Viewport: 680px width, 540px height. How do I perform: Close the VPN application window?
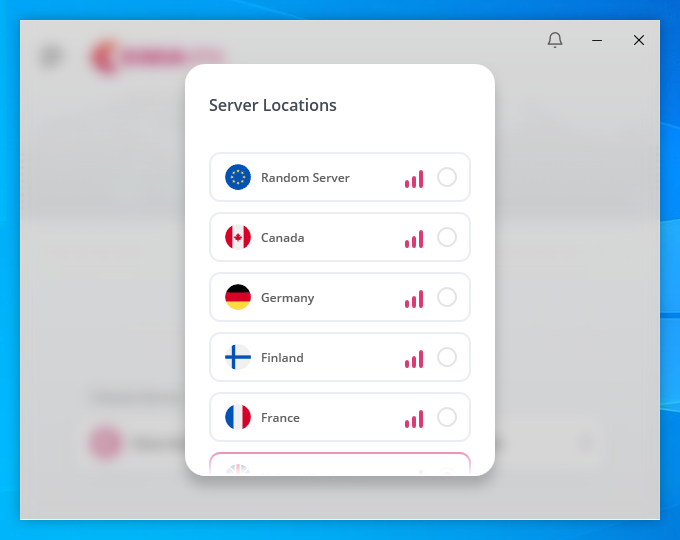point(639,40)
